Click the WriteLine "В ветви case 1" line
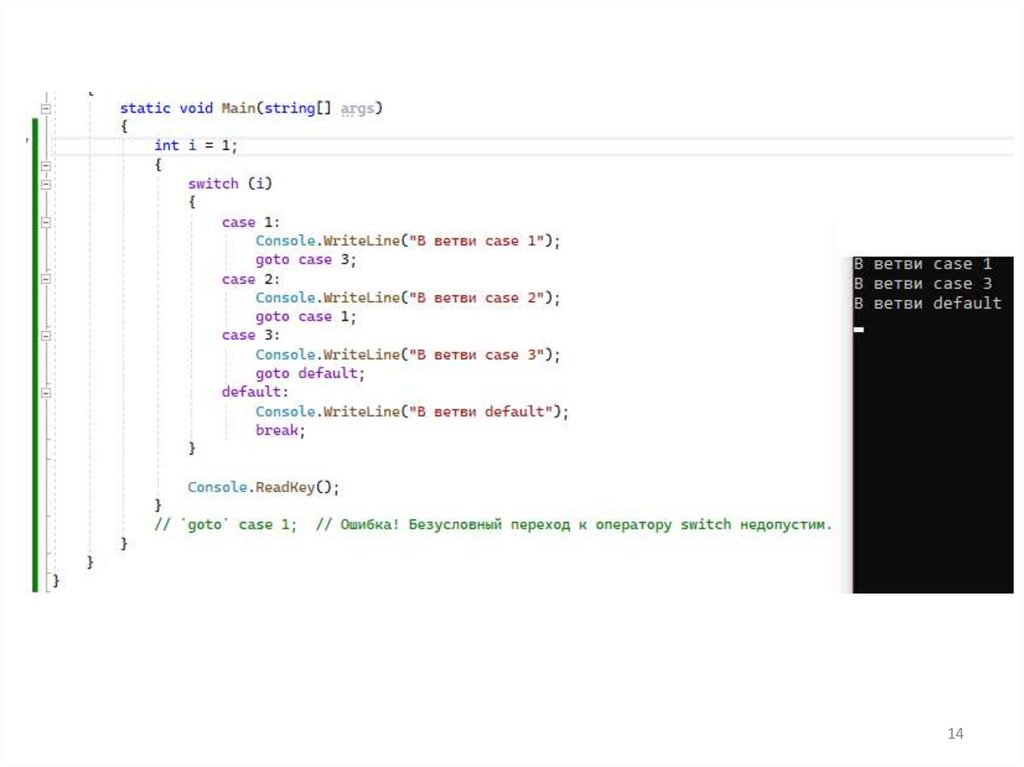This screenshot has width=1024, height=767. click(x=408, y=241)
